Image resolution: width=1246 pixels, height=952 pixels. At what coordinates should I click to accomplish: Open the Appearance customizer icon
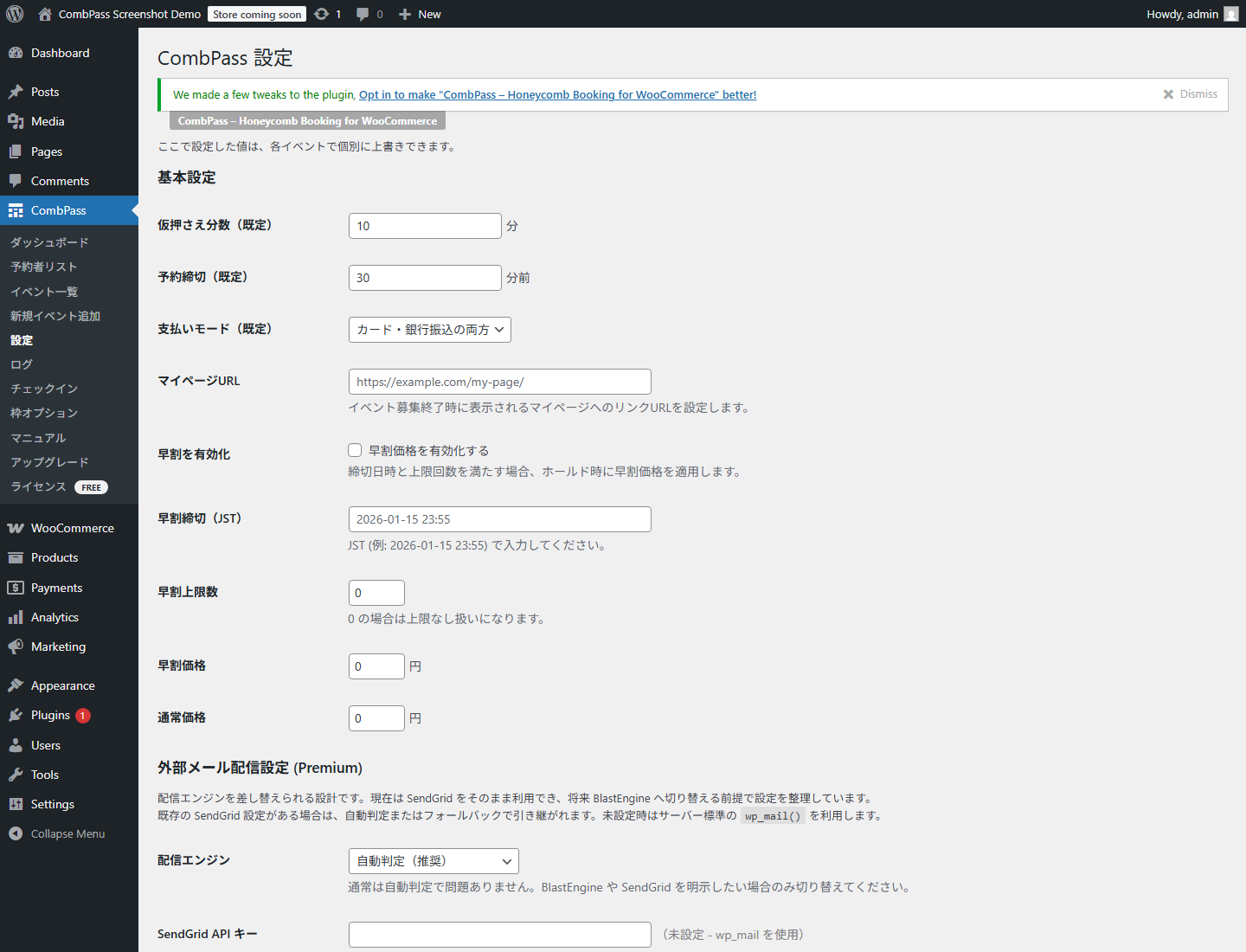(16, 685)
